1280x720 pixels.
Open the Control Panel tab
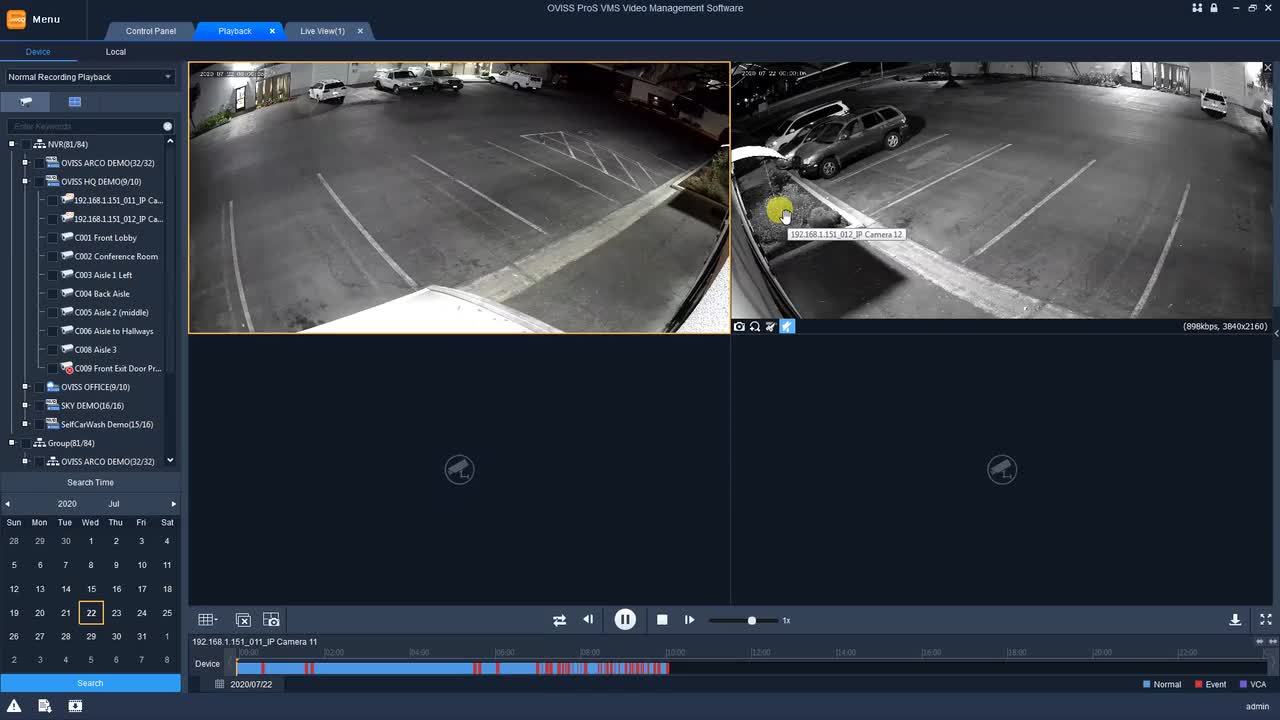(x=151, y=31)
